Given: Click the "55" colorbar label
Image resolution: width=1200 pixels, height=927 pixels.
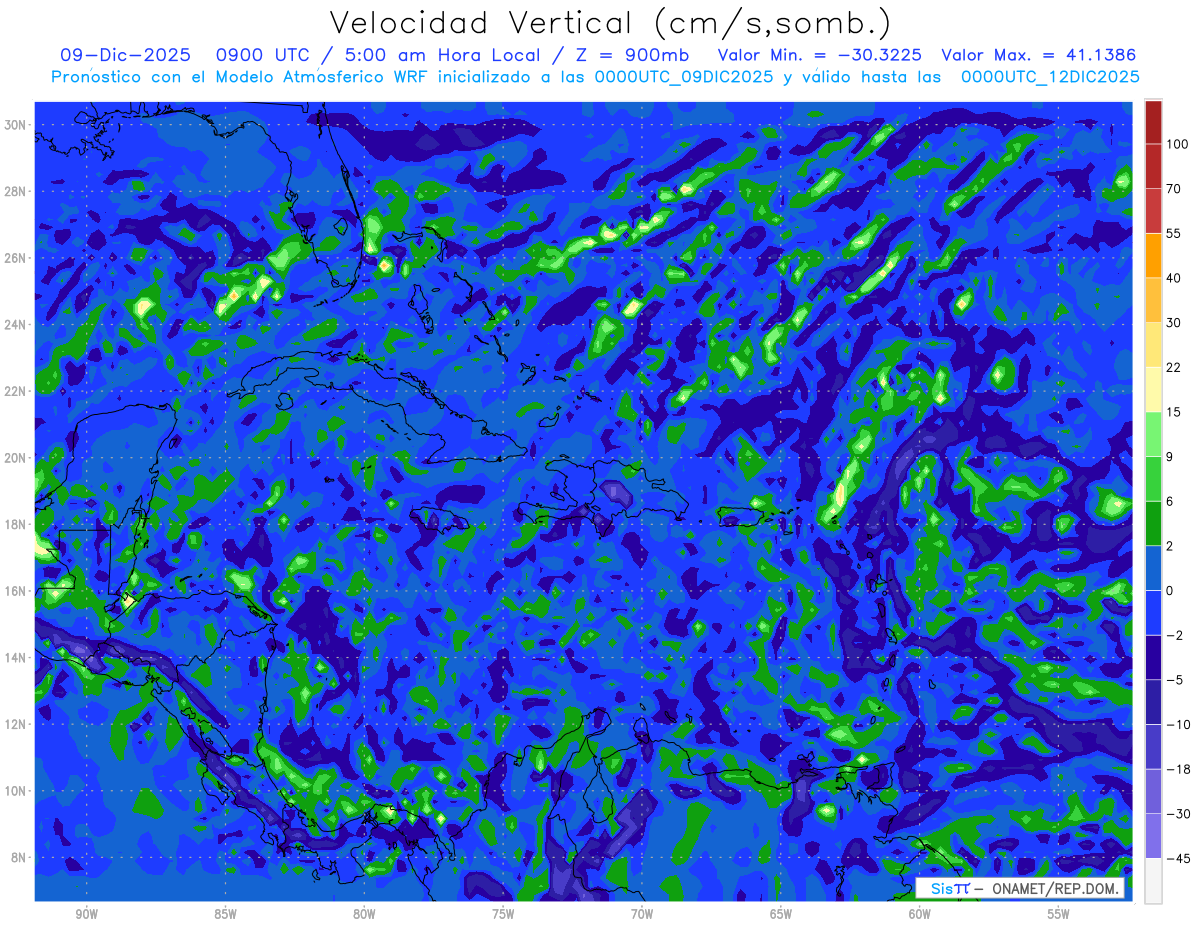Looking at the screenshot, I should point(1173,233).
